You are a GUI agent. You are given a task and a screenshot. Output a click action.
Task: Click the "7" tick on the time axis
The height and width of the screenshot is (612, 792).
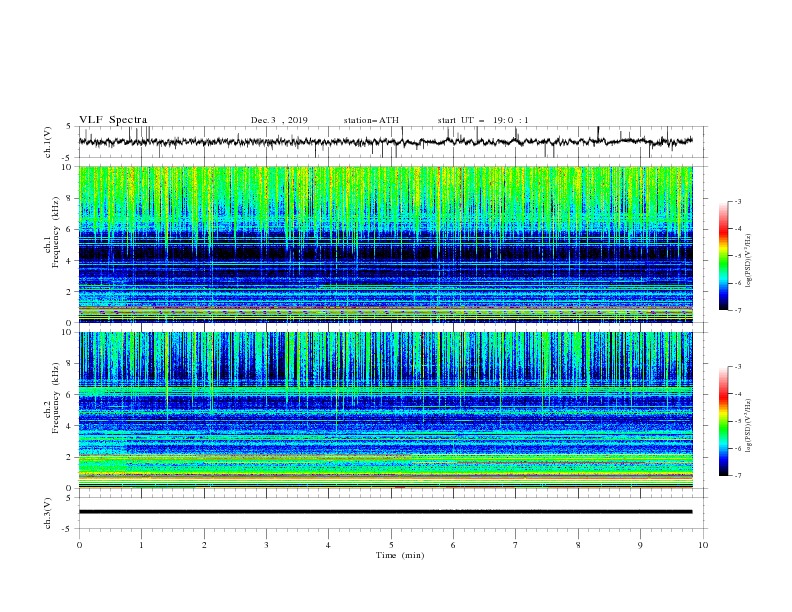click(x=516, y=545)
